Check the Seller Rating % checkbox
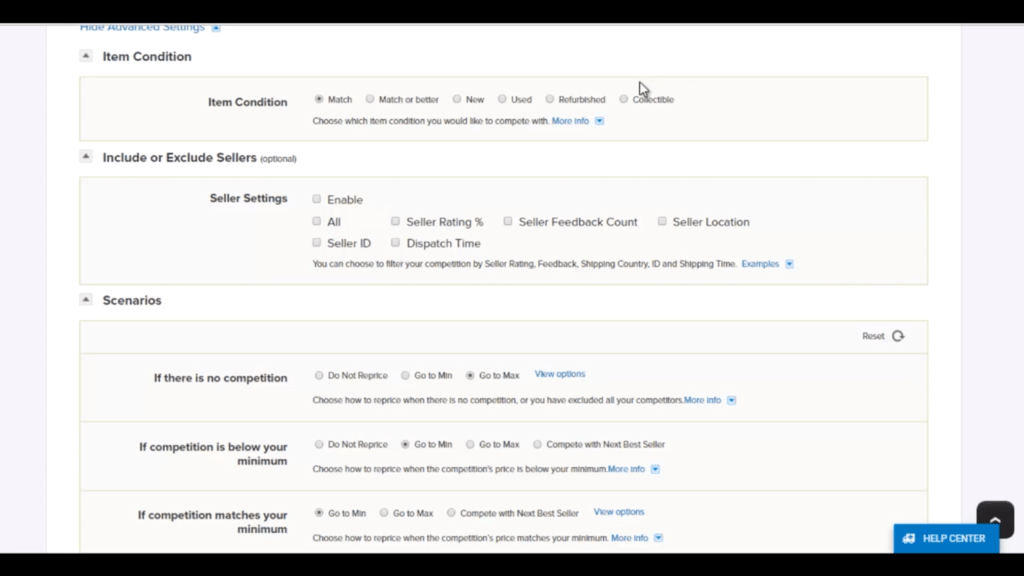The image size is (1024, 576). pos(396,221)
